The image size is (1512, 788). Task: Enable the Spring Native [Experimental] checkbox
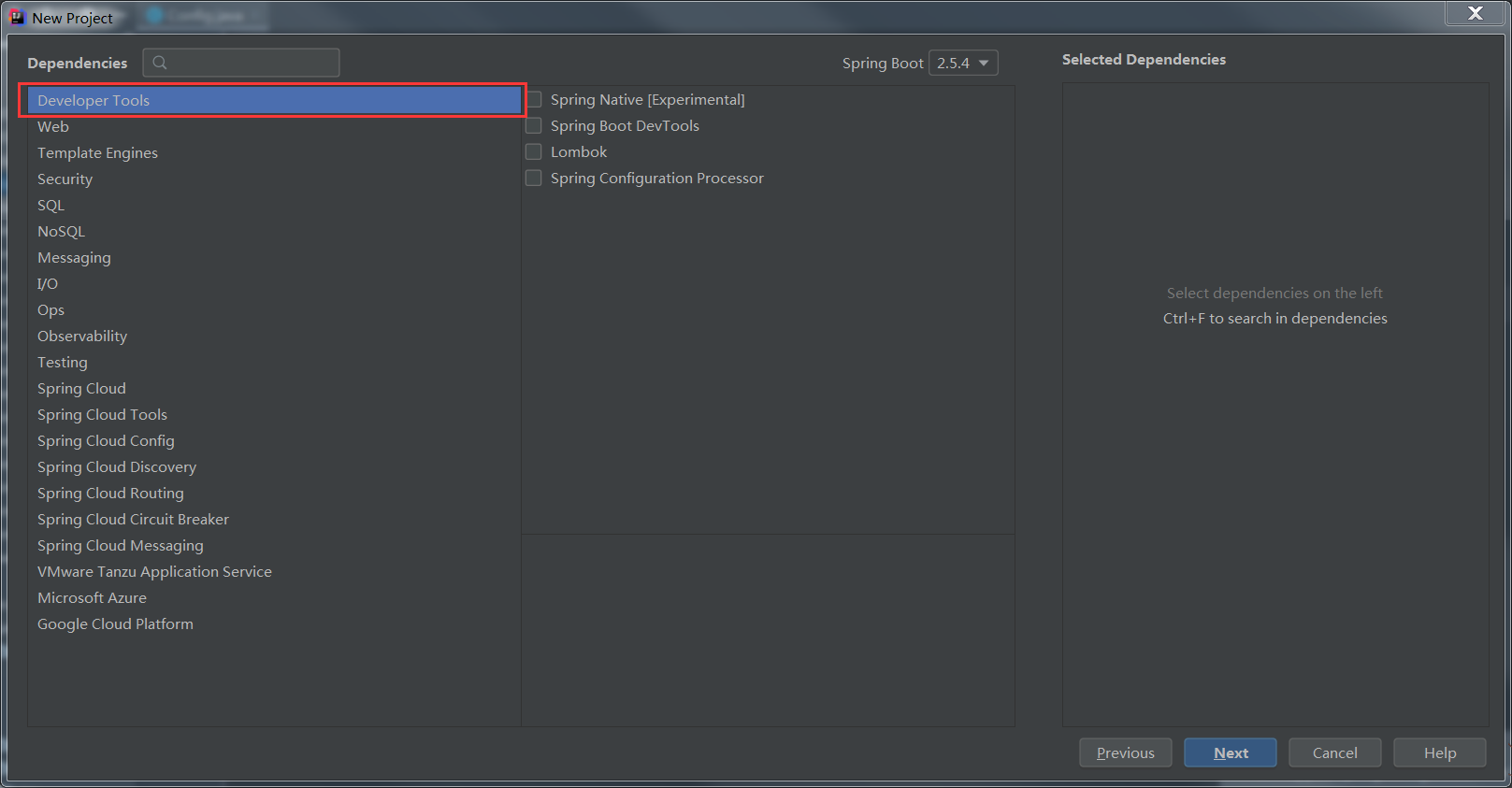pyautogui.click(x=534, y=99)
